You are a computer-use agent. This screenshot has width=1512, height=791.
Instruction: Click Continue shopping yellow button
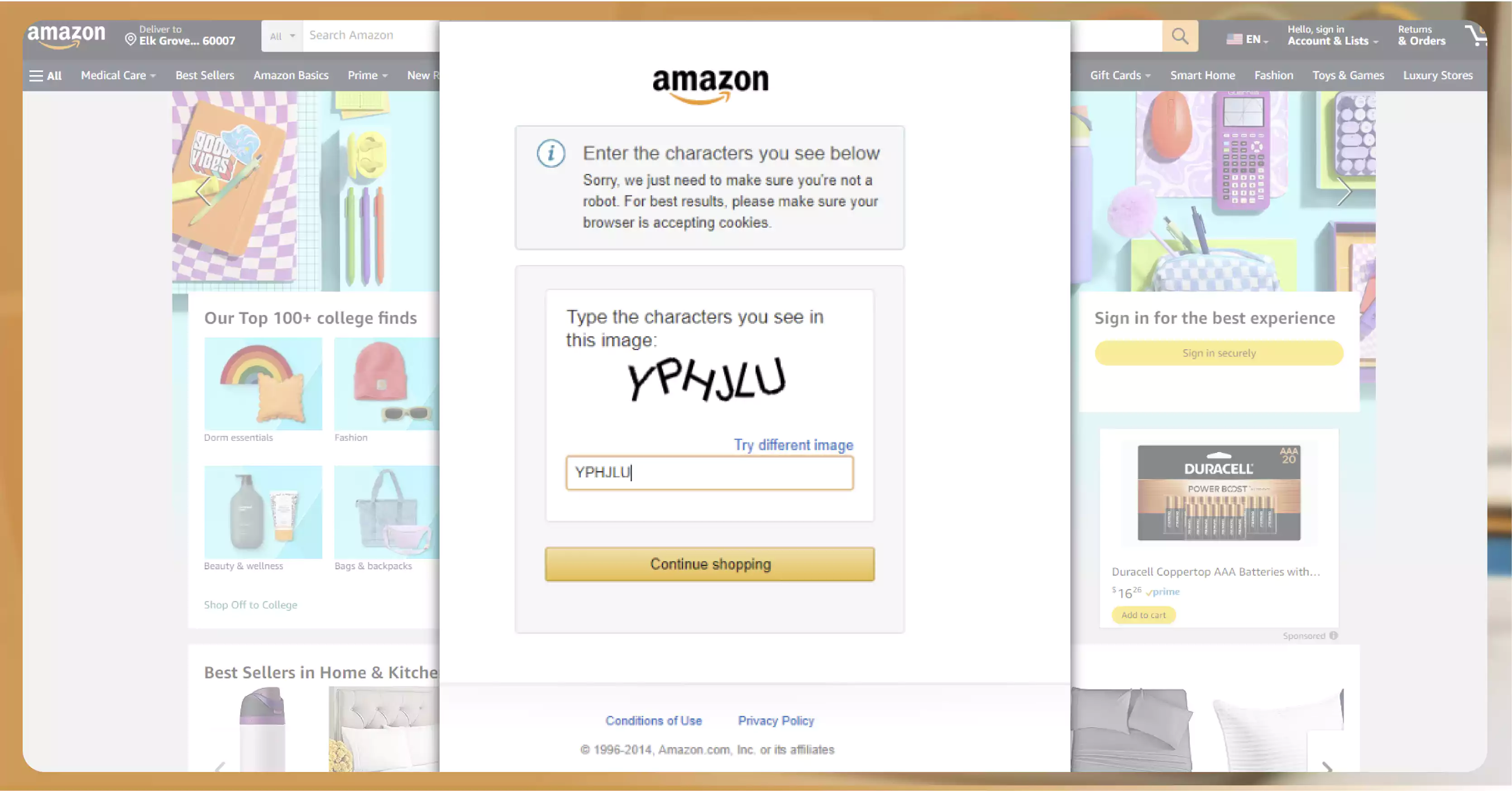710,564
